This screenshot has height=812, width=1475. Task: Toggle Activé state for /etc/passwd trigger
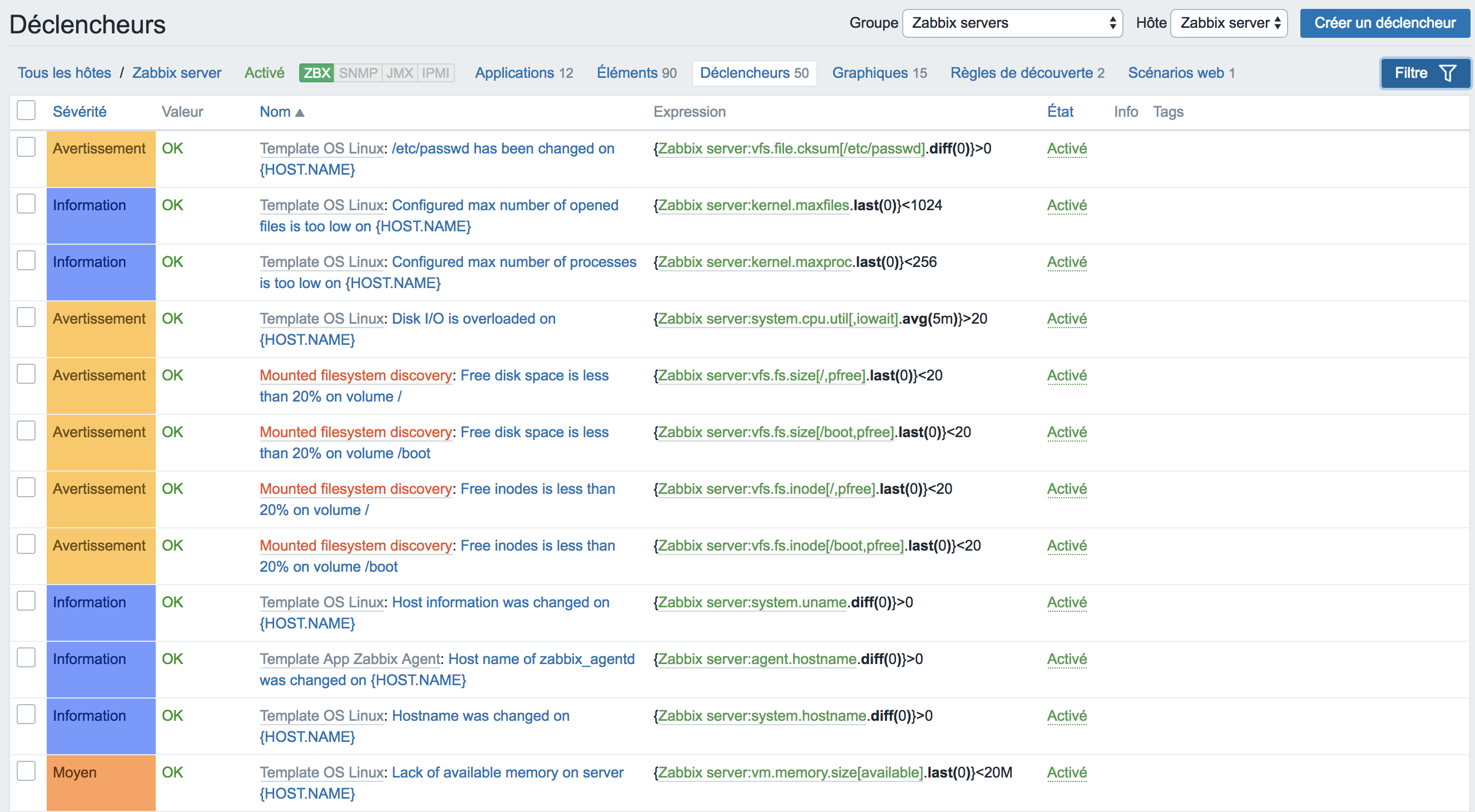click(x=1067, y=148)
